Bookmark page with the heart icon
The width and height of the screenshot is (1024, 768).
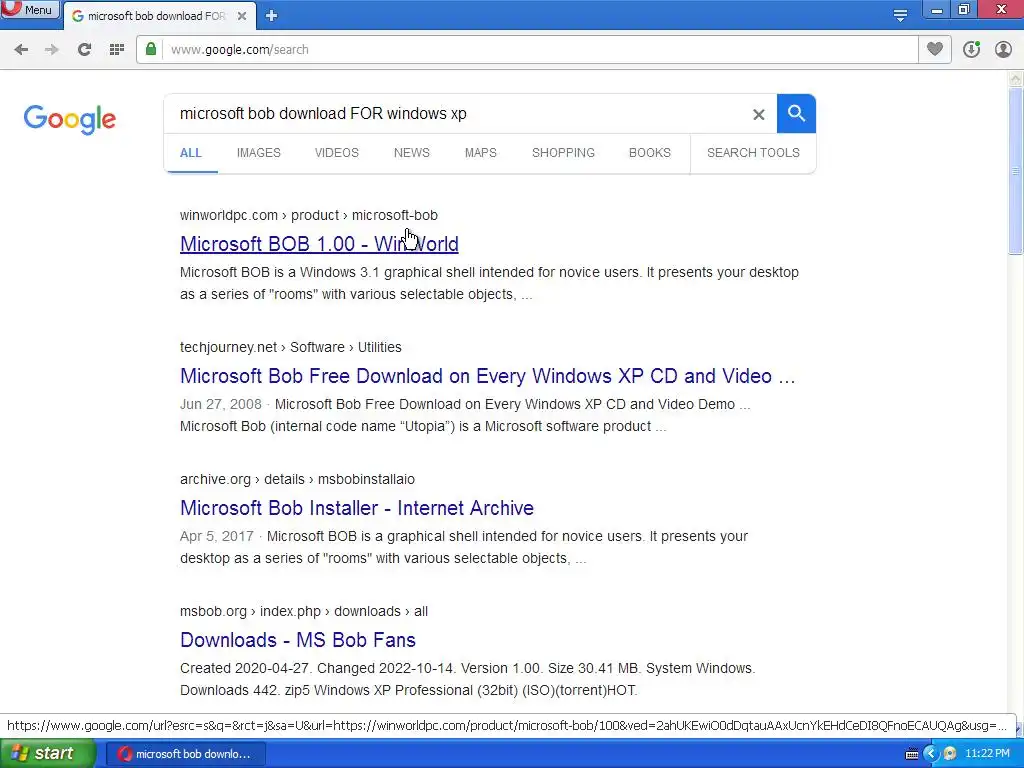935,49
